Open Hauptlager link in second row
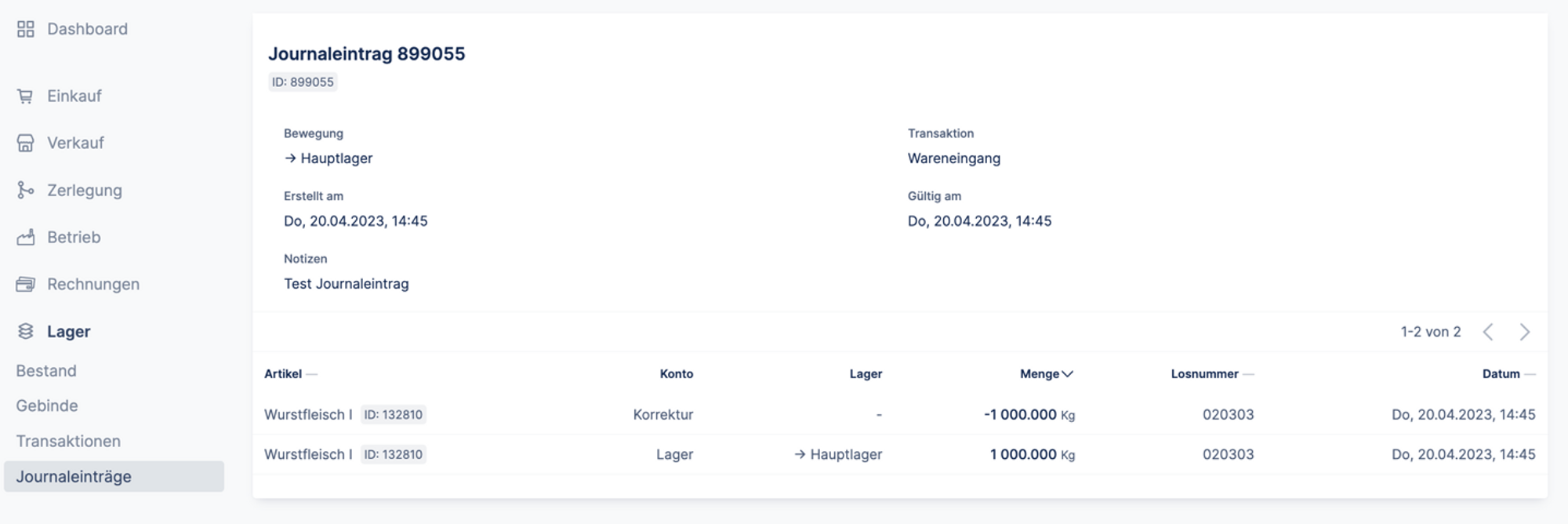The image size is (1568, 524). click(845, 454)
